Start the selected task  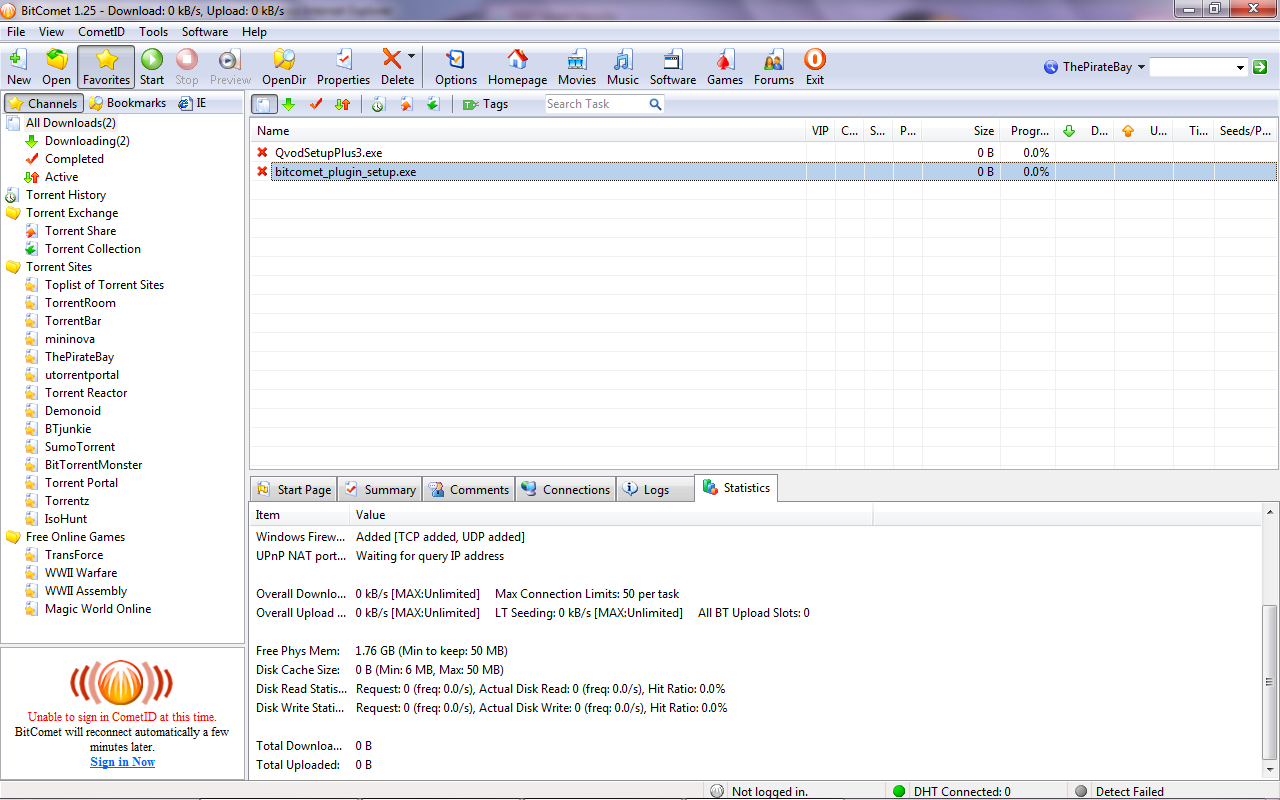[x=152, y=67]
